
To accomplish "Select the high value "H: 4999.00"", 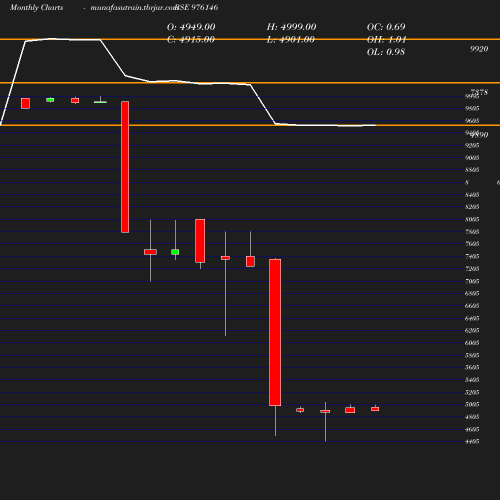I will (291, 27).
